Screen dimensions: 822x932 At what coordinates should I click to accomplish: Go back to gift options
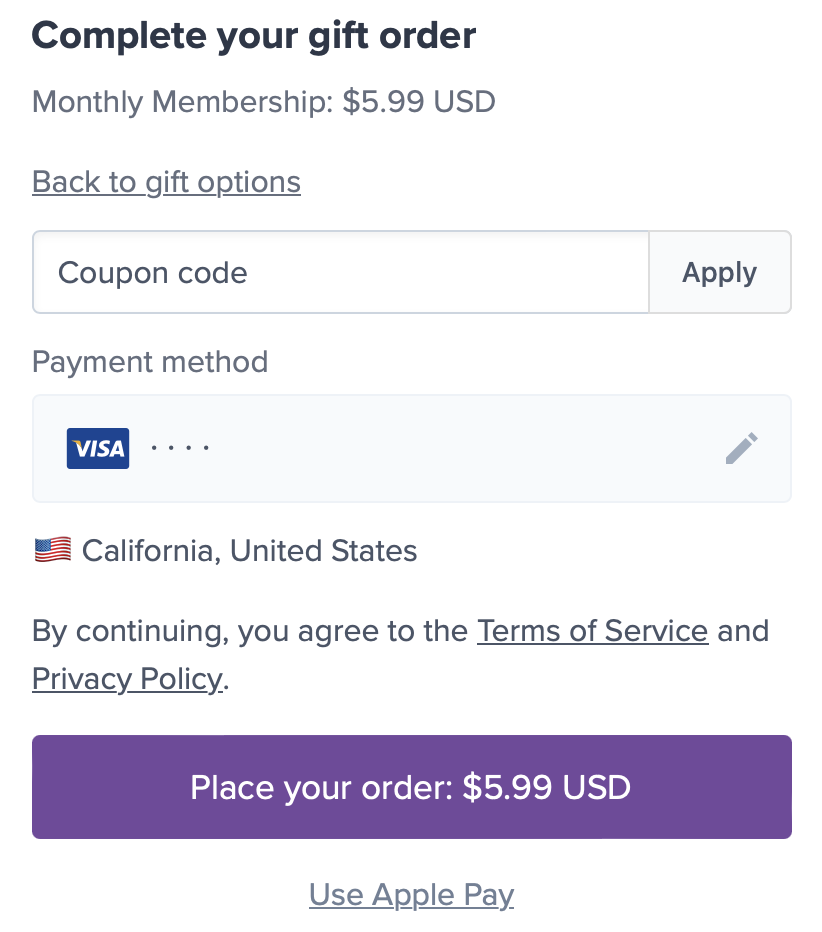pos(166,182)
